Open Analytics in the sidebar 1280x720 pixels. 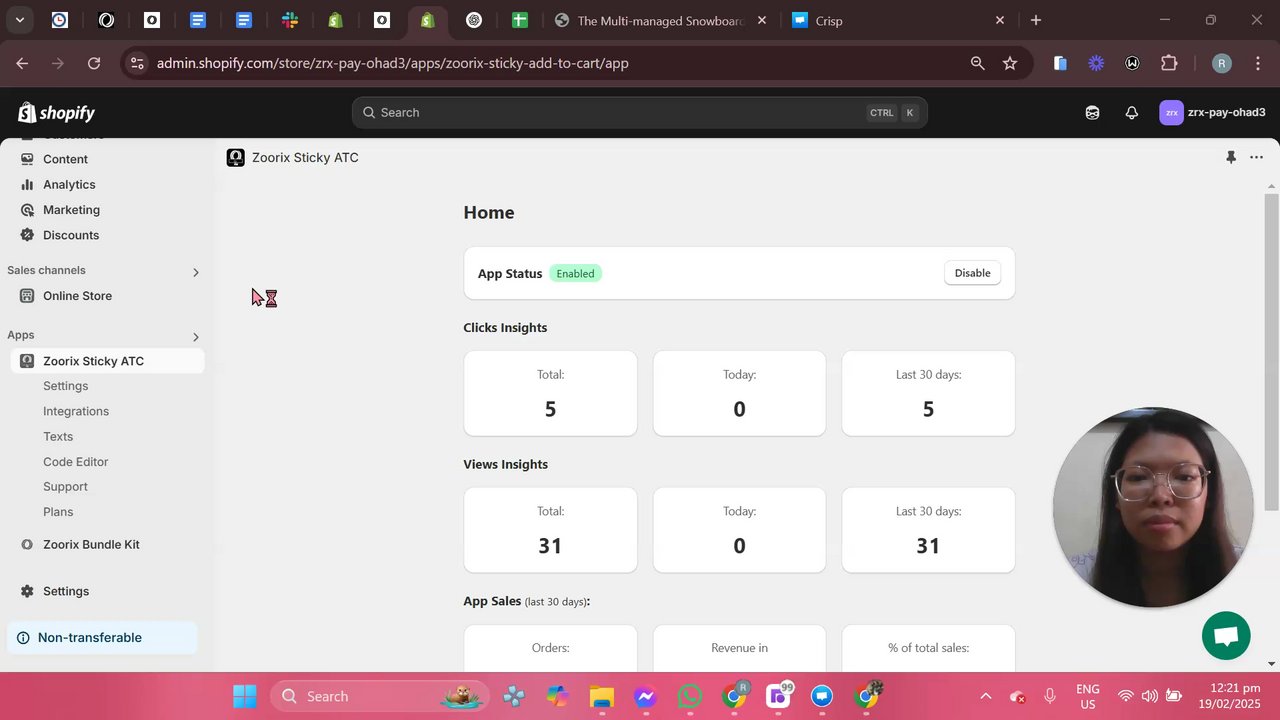69,185
